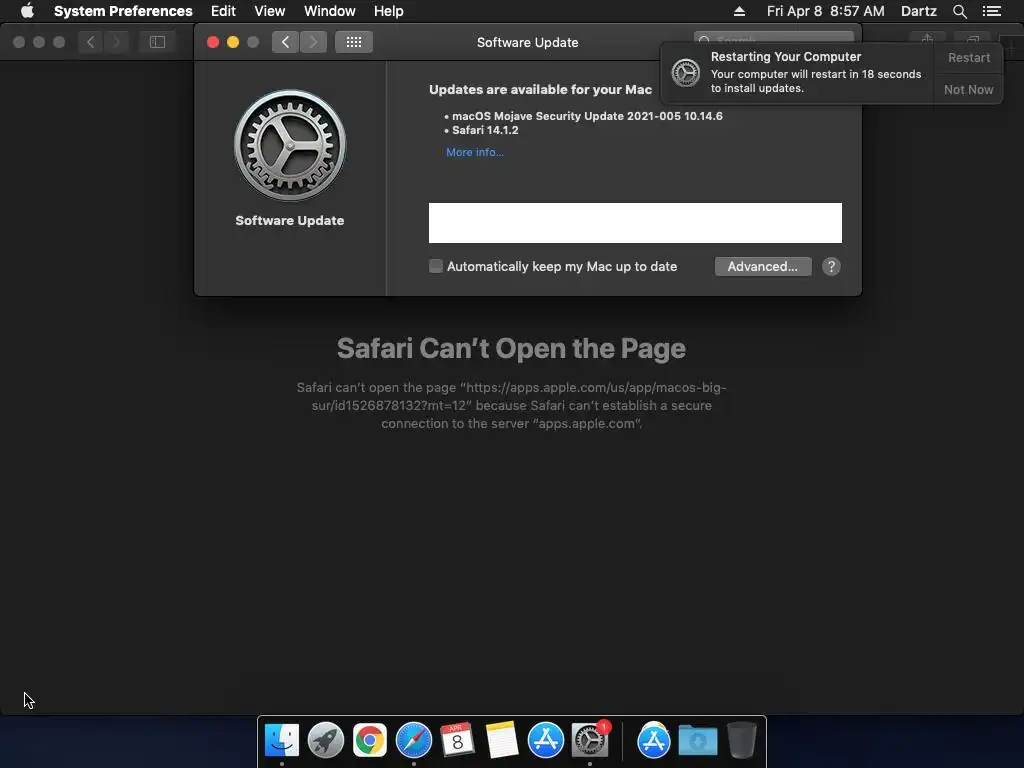Open Notes from the Dock

click(502, 740)
